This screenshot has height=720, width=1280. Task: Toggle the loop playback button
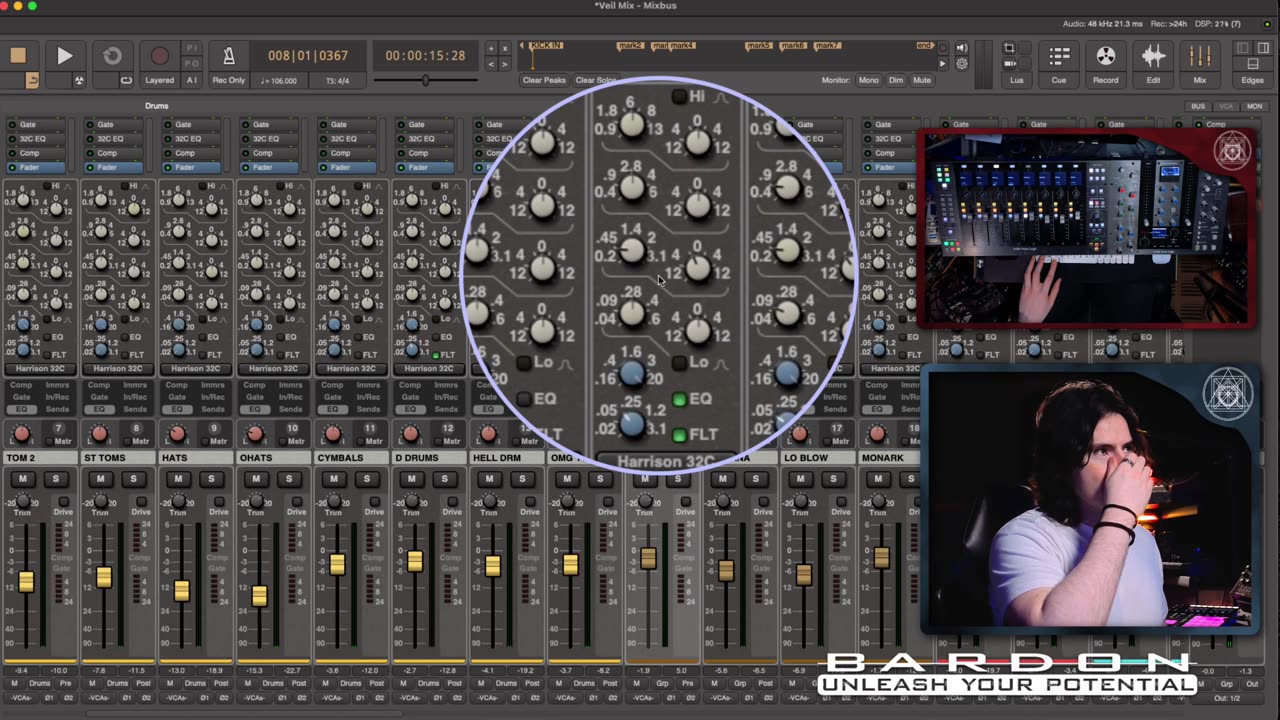112,56
